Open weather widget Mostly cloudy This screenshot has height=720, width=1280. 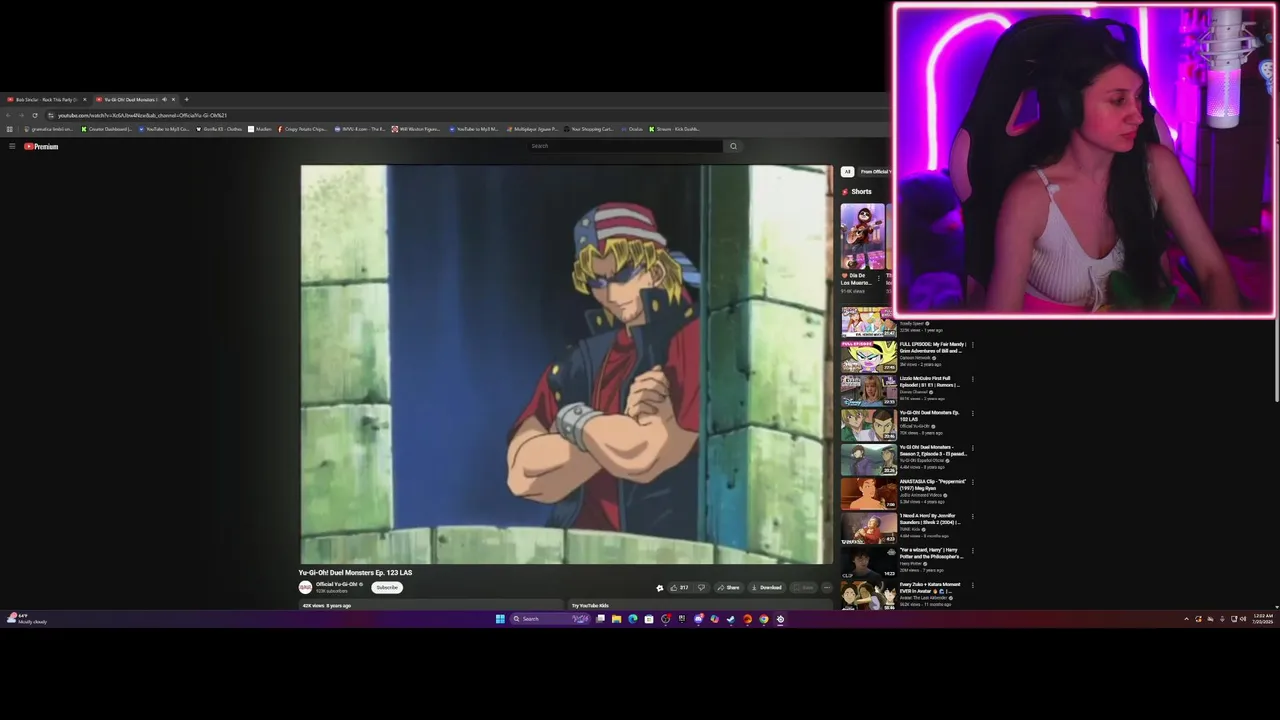click(x=27, y=619)
